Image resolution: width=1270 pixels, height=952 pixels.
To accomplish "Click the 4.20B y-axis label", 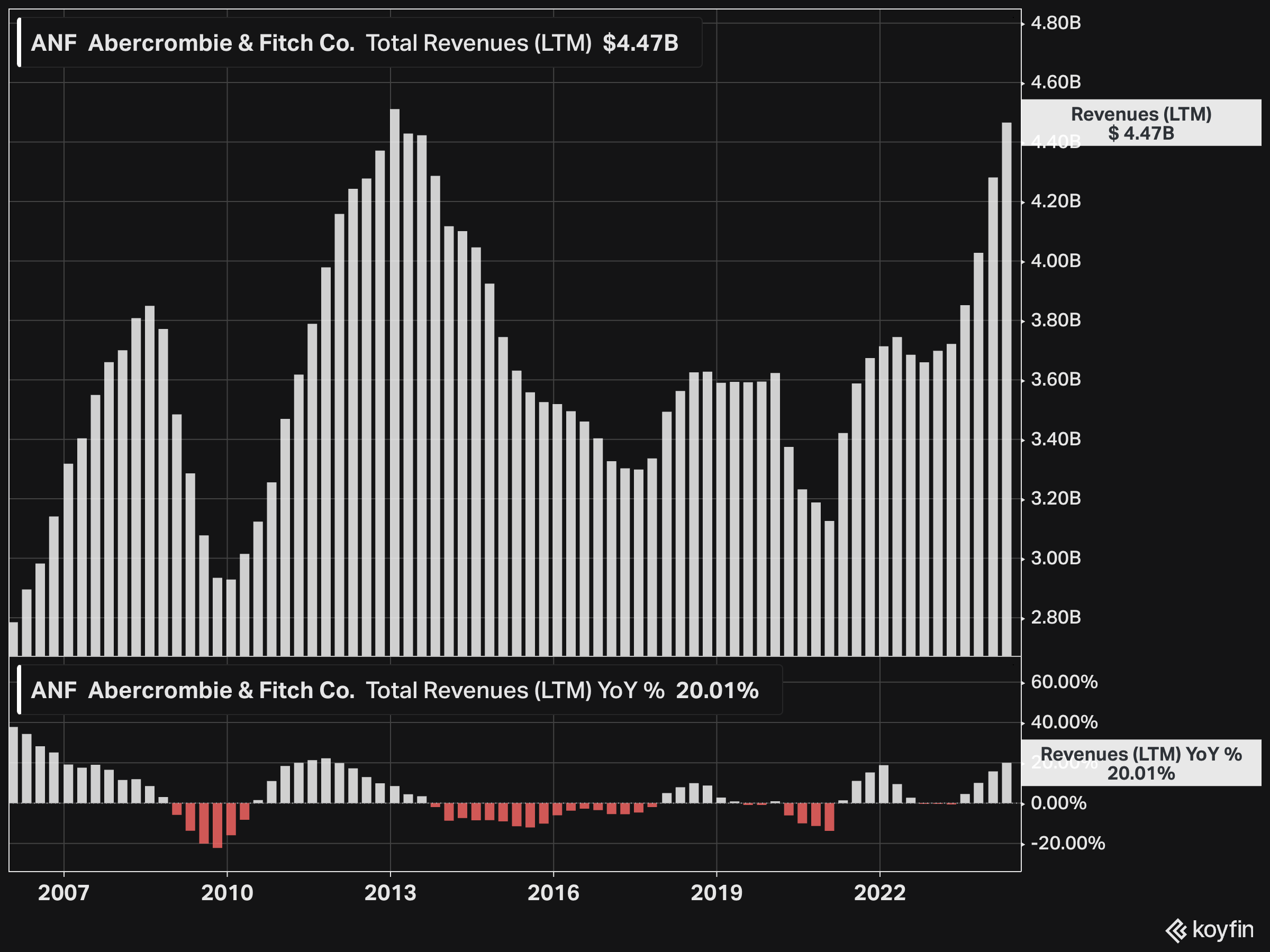I will (x=1056, y=202).
